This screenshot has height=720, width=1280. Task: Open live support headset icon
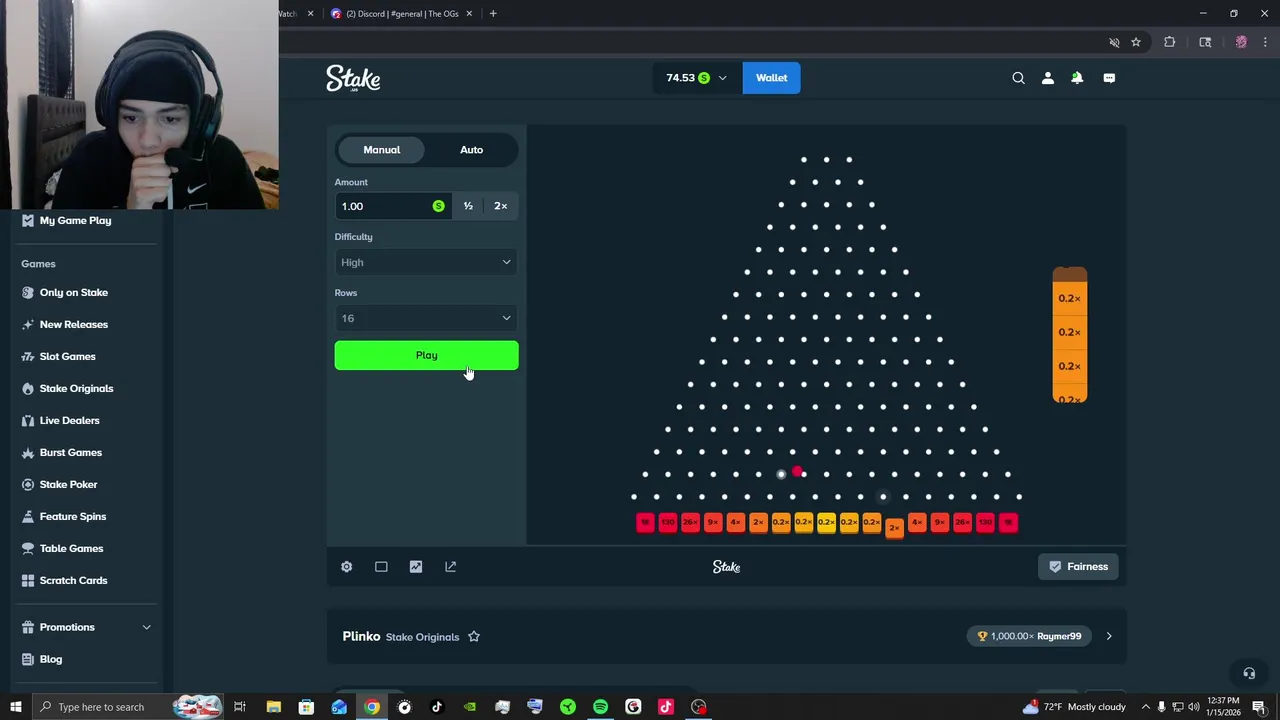(1248, 673)
